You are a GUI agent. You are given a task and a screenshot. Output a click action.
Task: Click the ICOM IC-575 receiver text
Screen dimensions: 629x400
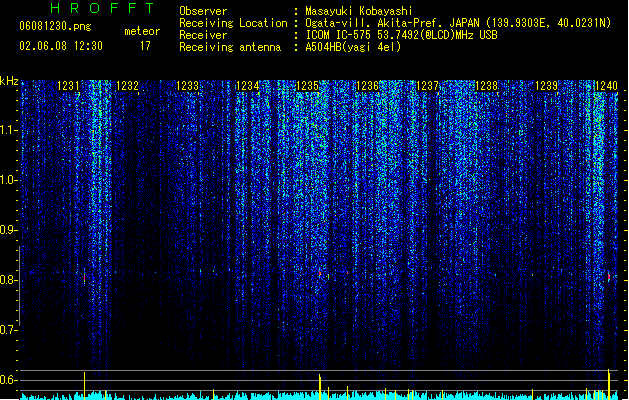click(x=402, y=35)
